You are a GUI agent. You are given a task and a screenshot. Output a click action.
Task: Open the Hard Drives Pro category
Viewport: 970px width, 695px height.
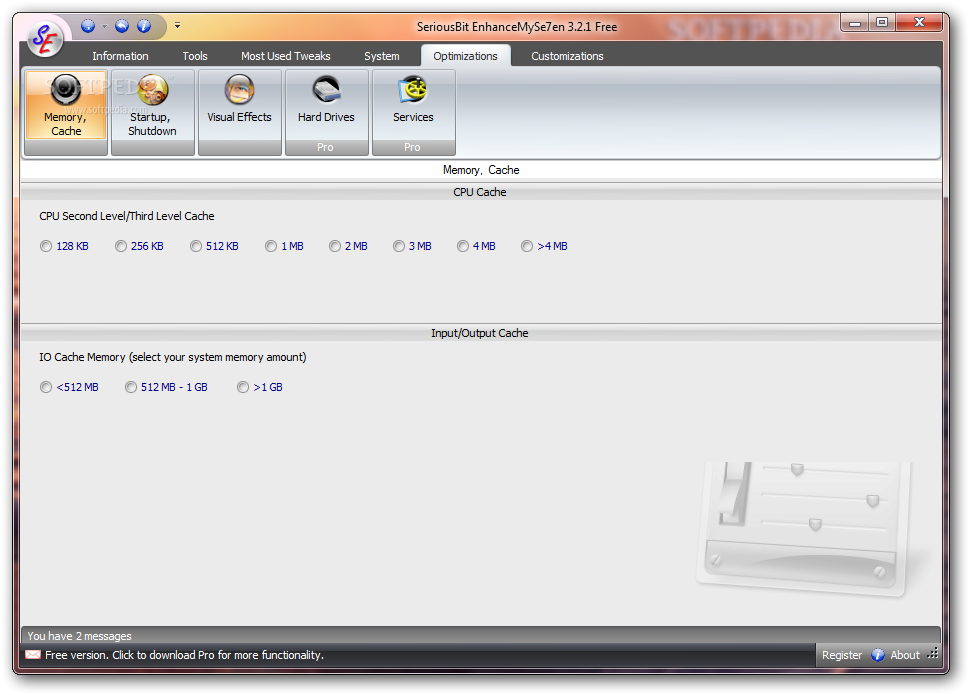click(x=327, y=112)
